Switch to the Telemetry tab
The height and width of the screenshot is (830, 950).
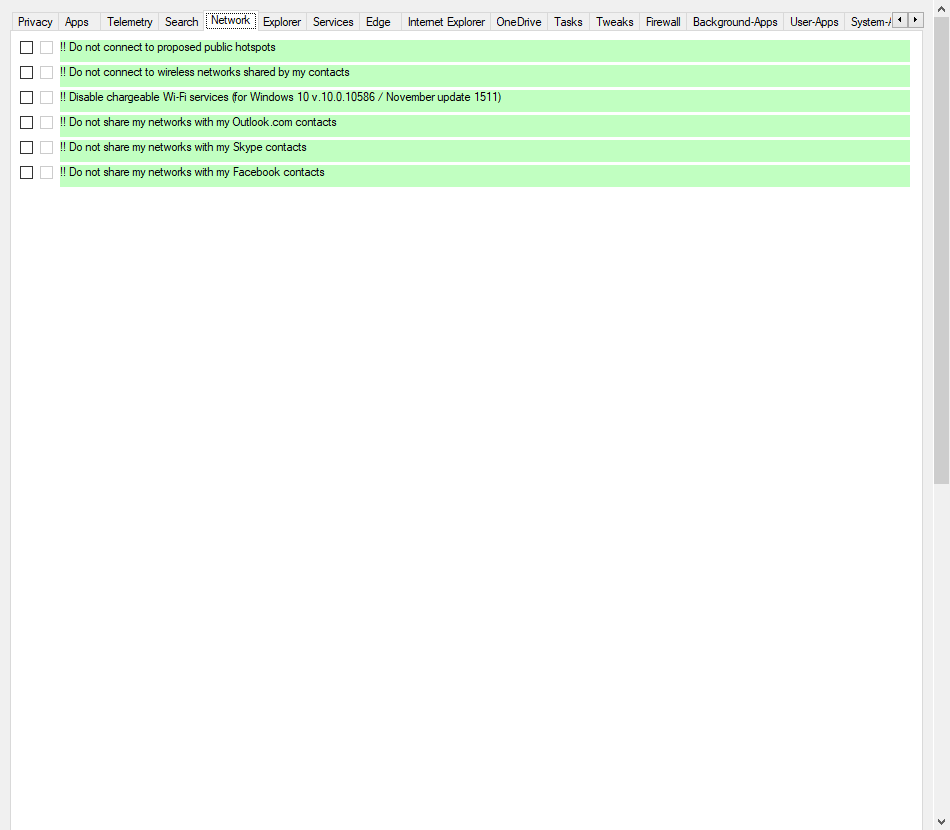point(130,22)
